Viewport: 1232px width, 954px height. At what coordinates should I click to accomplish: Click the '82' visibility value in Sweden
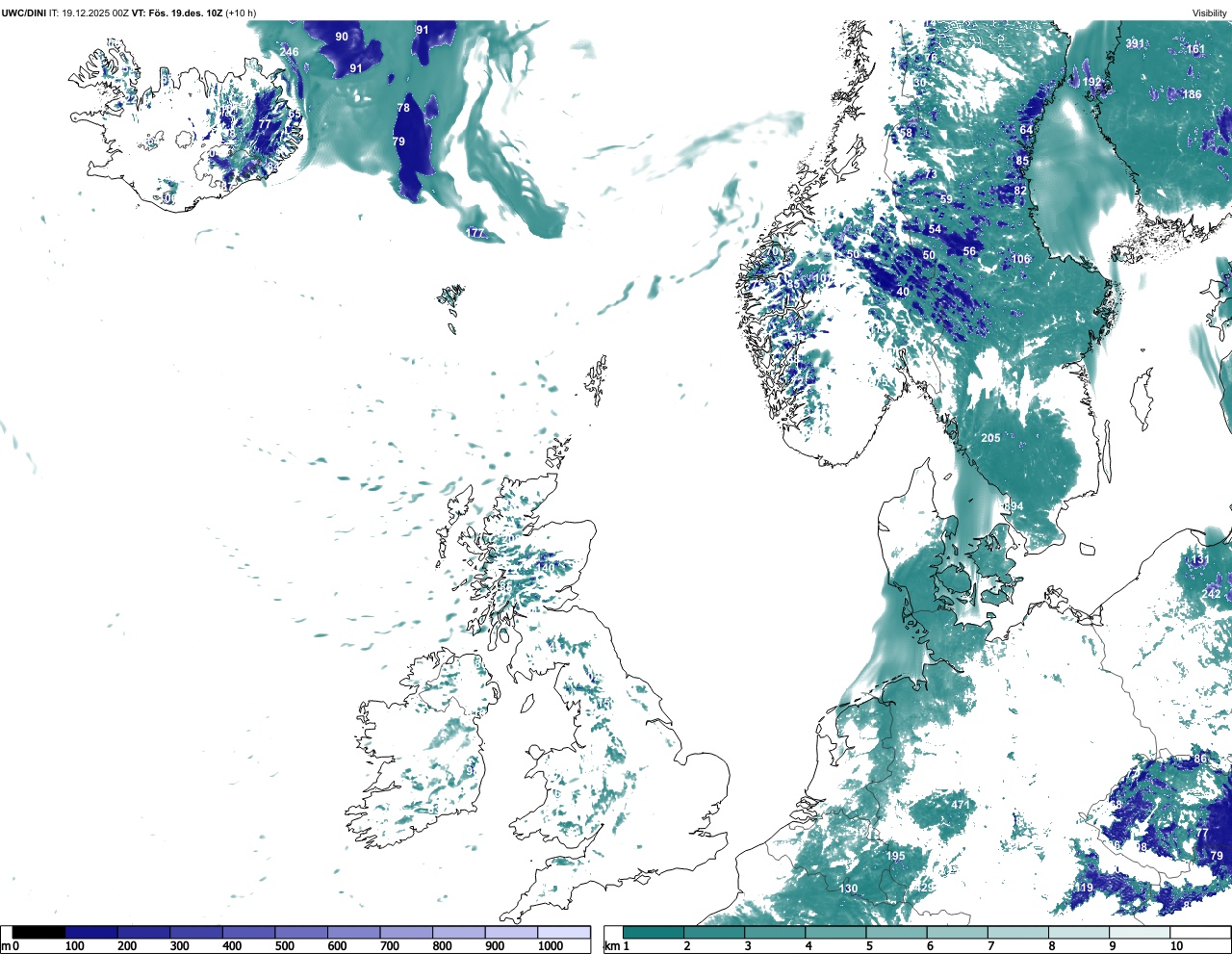[1020, 191]
